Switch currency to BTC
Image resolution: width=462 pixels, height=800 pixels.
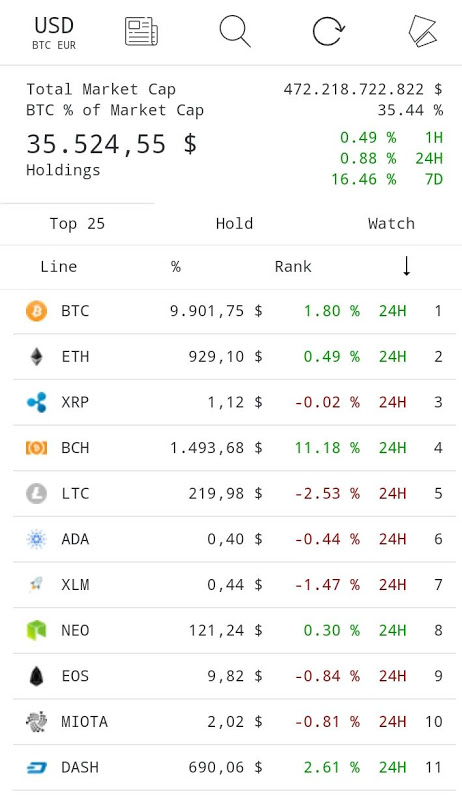41,45
